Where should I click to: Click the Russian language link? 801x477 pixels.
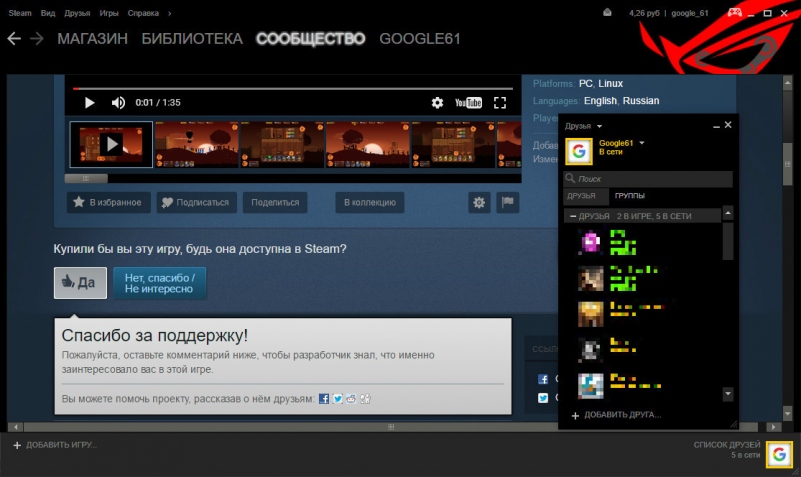[641, 101]
